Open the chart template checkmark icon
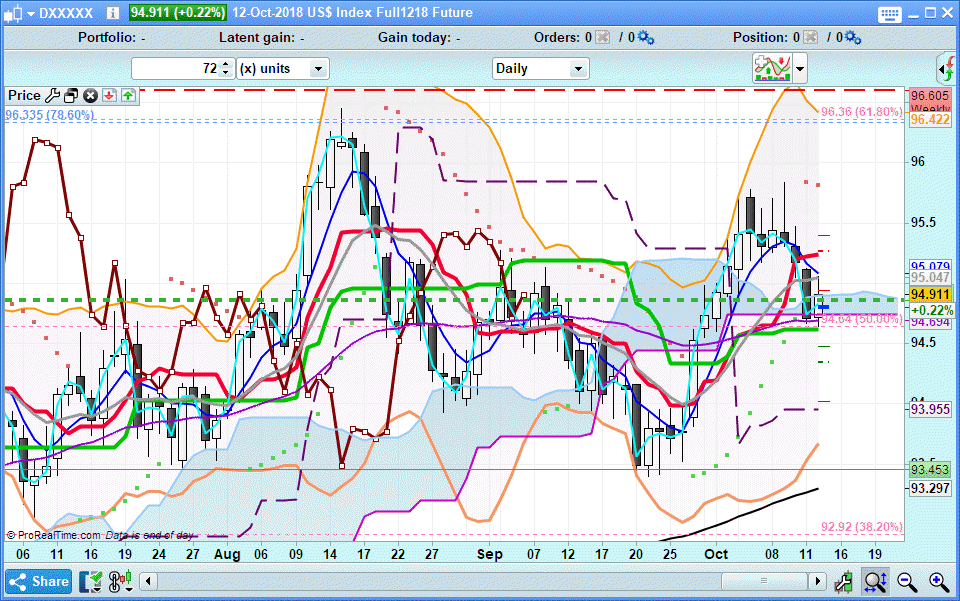Screen dimensions: 960x601 point(91,581)
